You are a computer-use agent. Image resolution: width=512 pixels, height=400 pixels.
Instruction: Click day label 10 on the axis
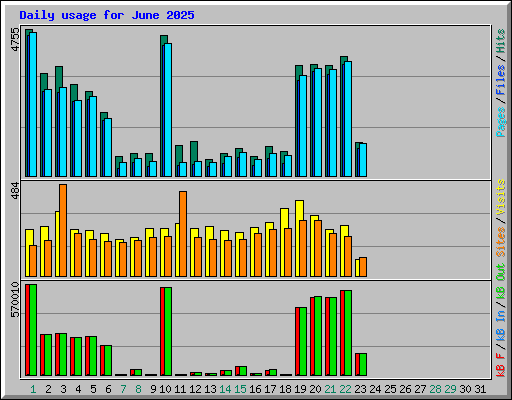coord(165,389)
